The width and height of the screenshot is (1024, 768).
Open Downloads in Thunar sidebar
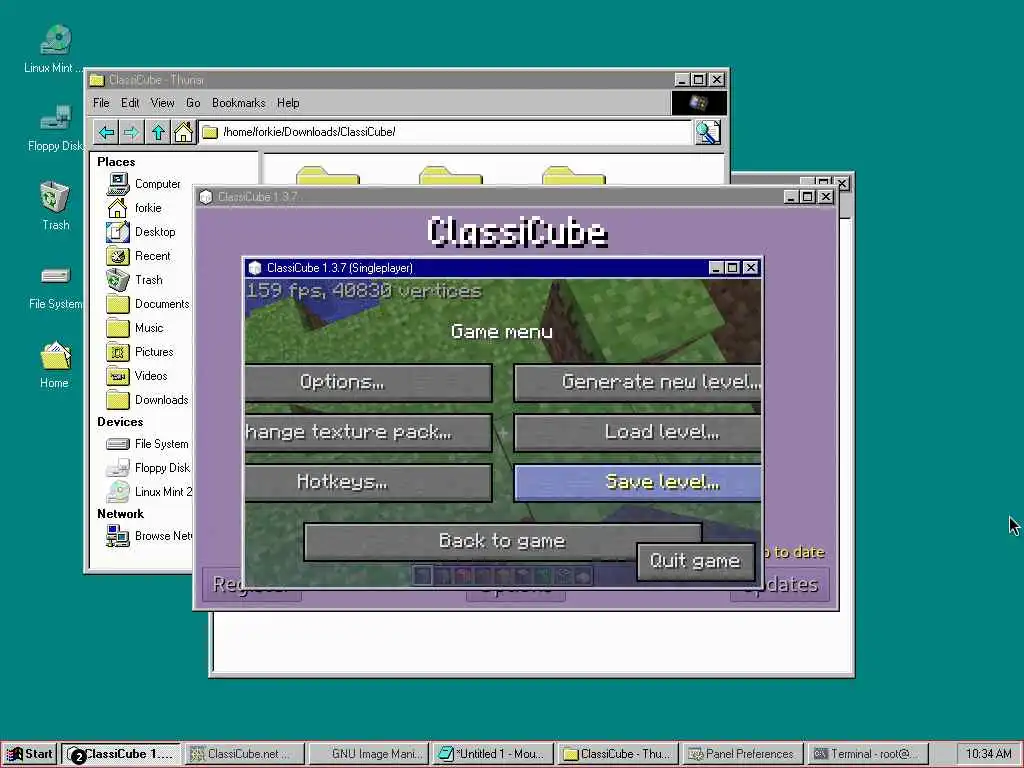coord(147,400)
